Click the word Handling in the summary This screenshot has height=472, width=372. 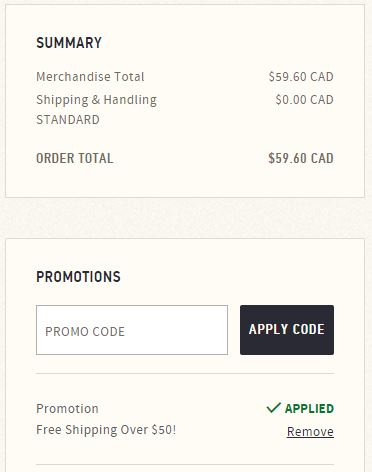click(x=130, y=100)
